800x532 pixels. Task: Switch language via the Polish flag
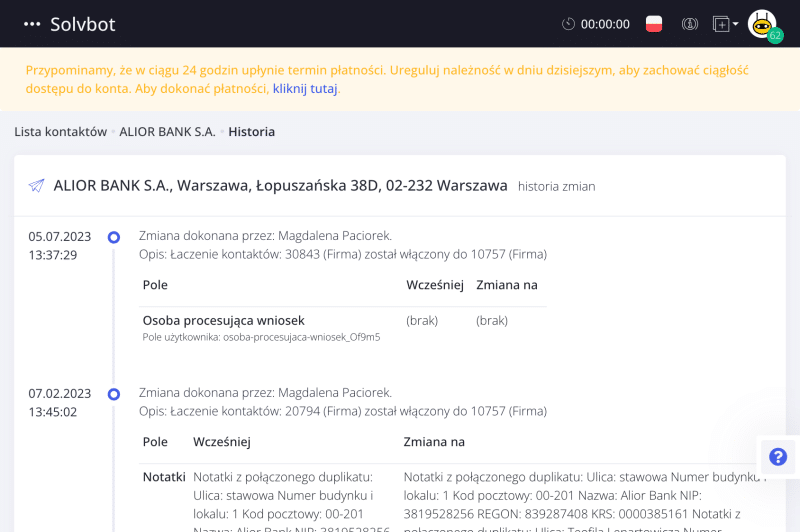coord(654,24)
